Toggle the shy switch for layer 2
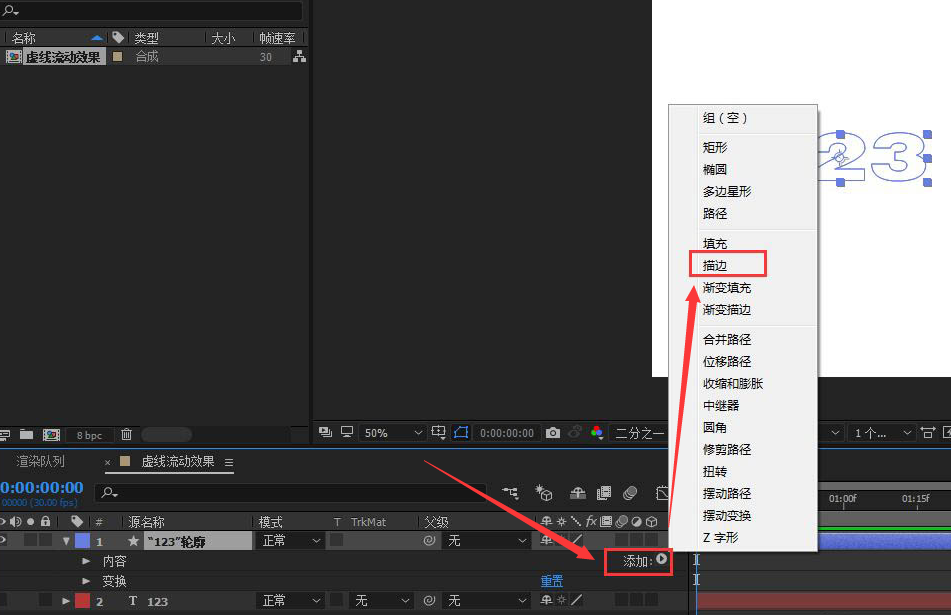The height and width of the screenshot is (615, 951). point(546,599)
